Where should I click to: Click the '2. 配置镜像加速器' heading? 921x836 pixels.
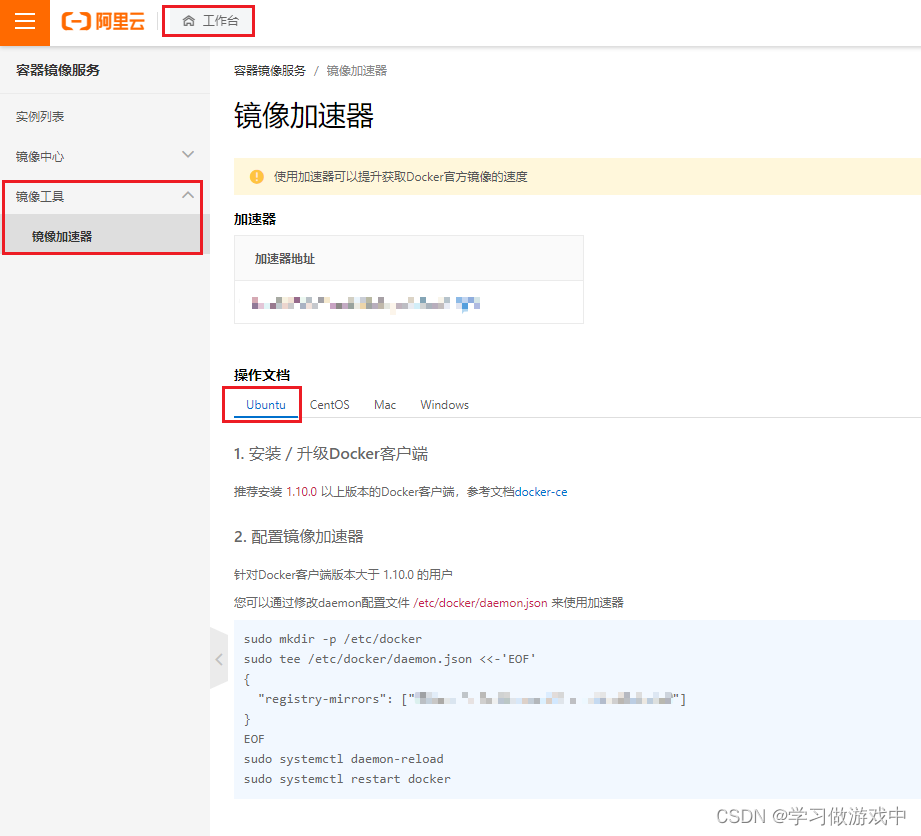pos(298,536)
